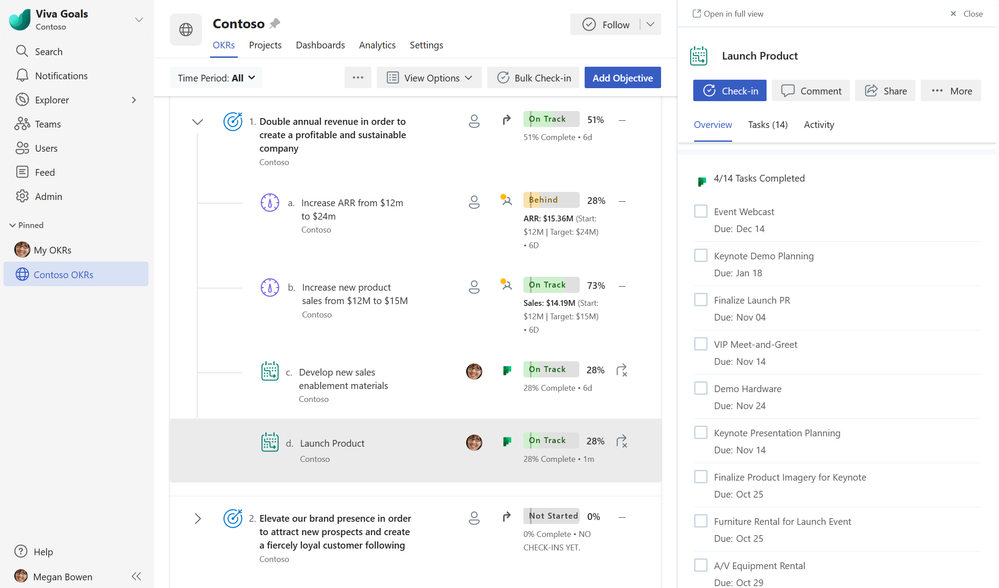Check the Keynote Presentation Planning task

pyautogui.click(x=701, y=433)
